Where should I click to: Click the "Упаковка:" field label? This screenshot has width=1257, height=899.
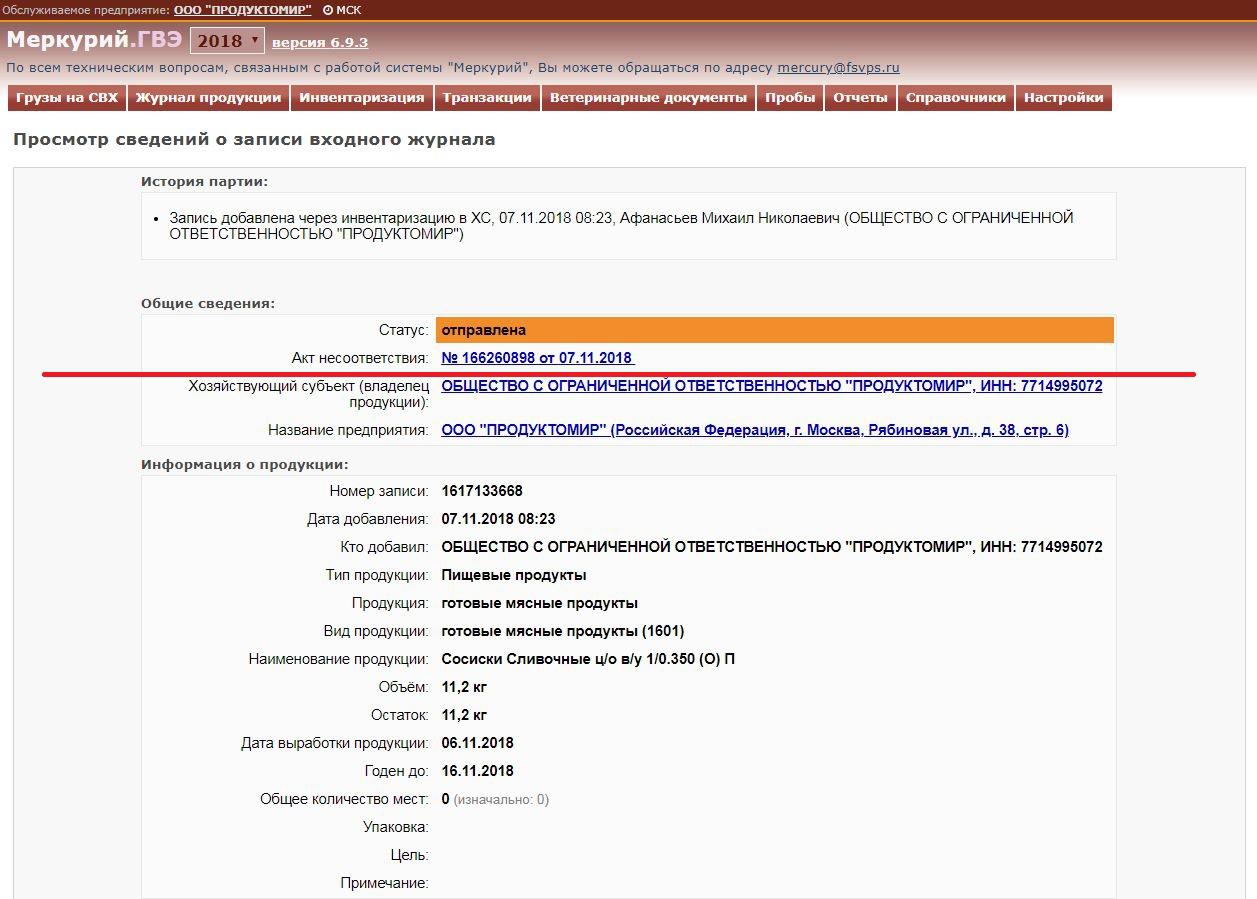pos(396,827)
